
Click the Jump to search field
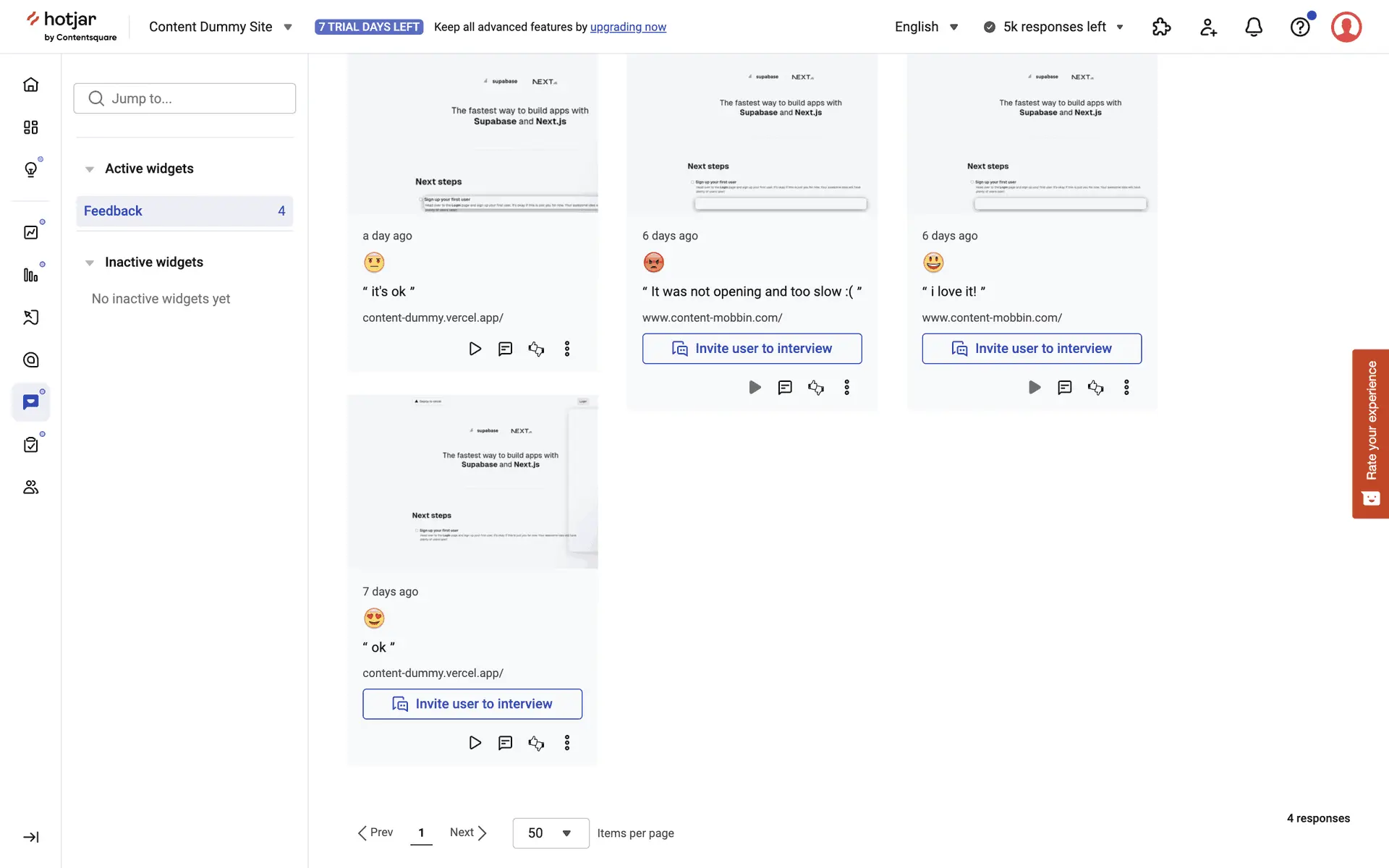(184, 98)
